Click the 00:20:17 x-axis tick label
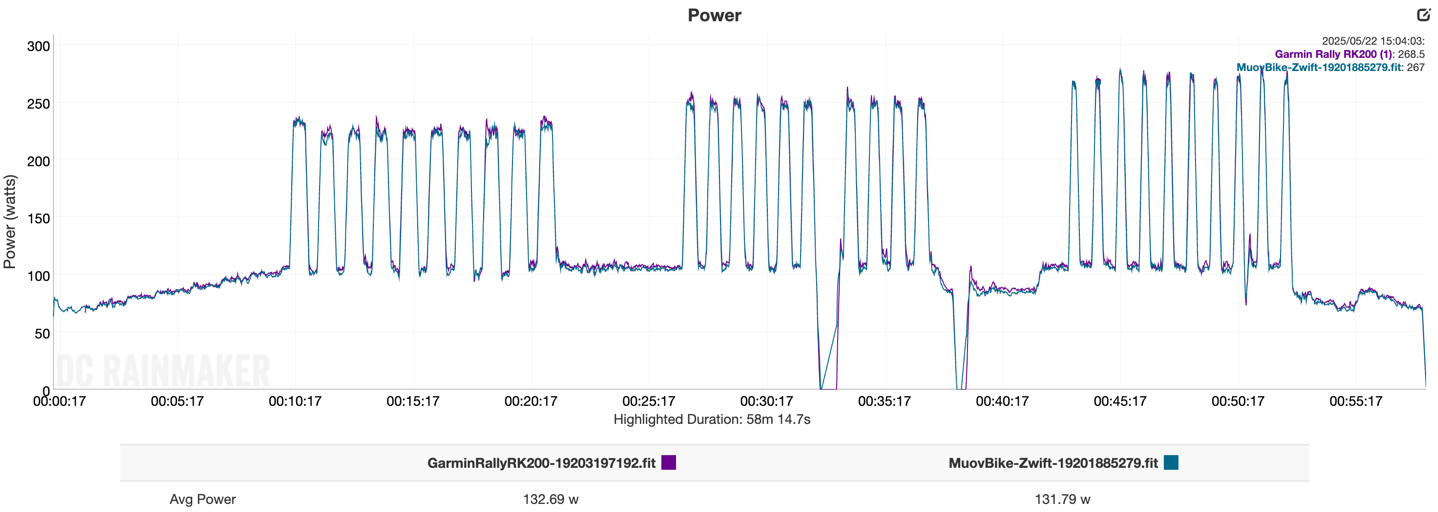 point(530,401)
